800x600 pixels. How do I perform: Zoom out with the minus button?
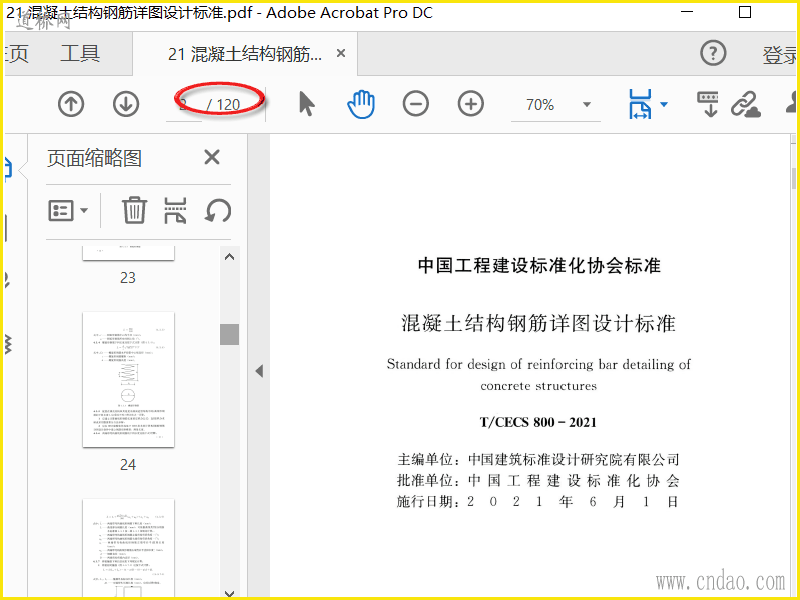point(416,104)
